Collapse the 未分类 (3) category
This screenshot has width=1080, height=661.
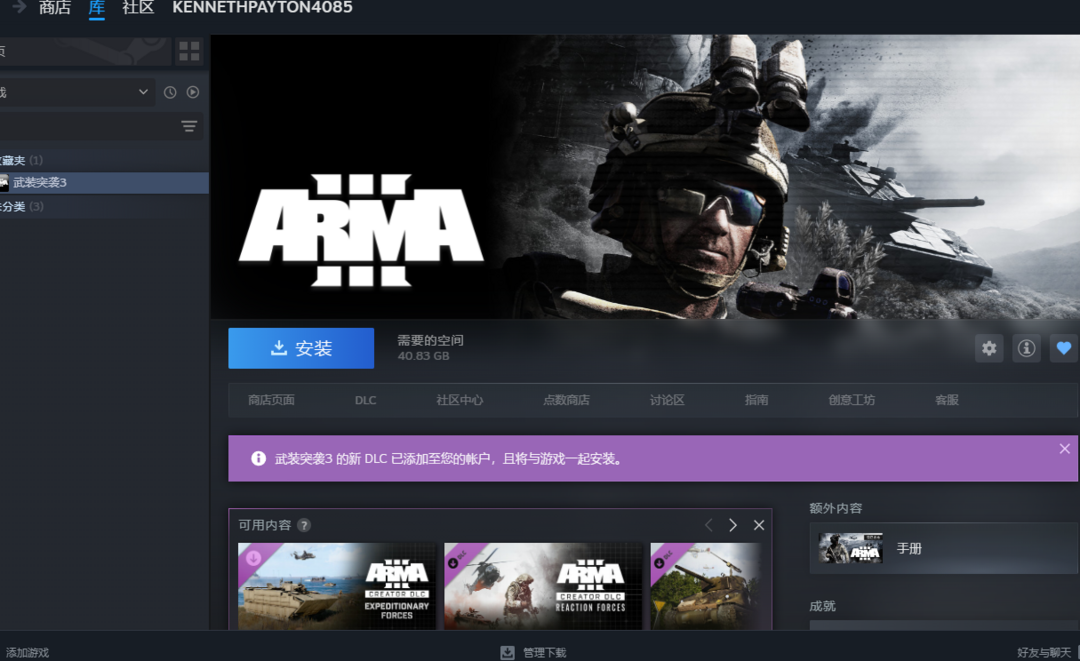[x=21, y=207]
